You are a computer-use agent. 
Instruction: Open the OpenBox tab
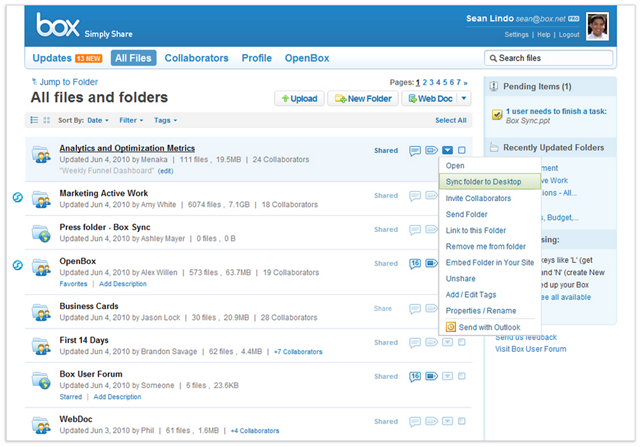[x=307, y=58]
